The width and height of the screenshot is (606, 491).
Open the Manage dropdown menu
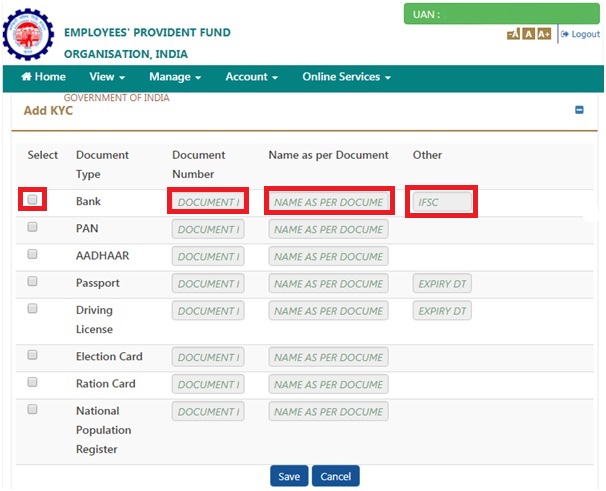175,77
